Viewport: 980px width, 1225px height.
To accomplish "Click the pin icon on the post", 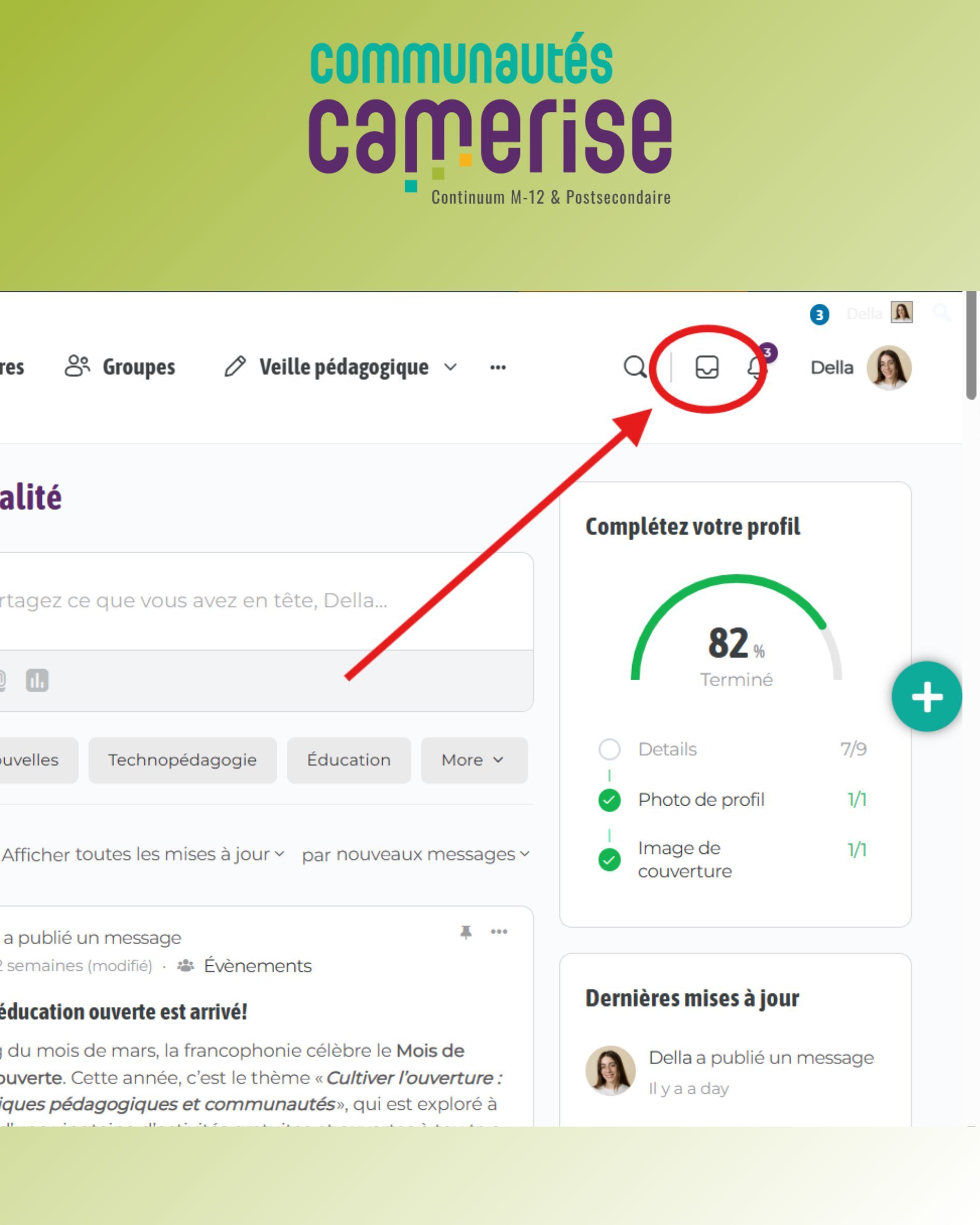I will pyautogui.click(x=466, y=932).
